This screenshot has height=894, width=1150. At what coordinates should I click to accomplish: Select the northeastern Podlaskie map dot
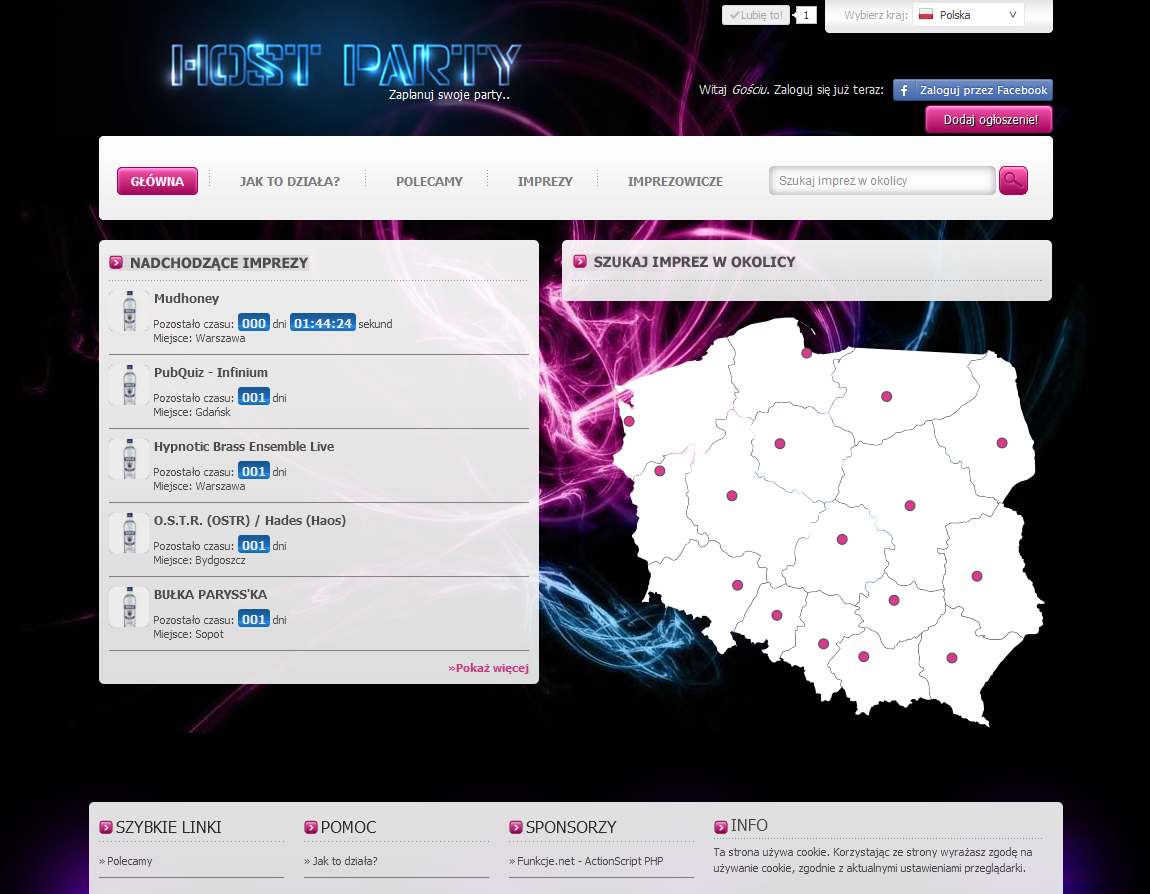pyautogui.click(x=1002, y=443)
